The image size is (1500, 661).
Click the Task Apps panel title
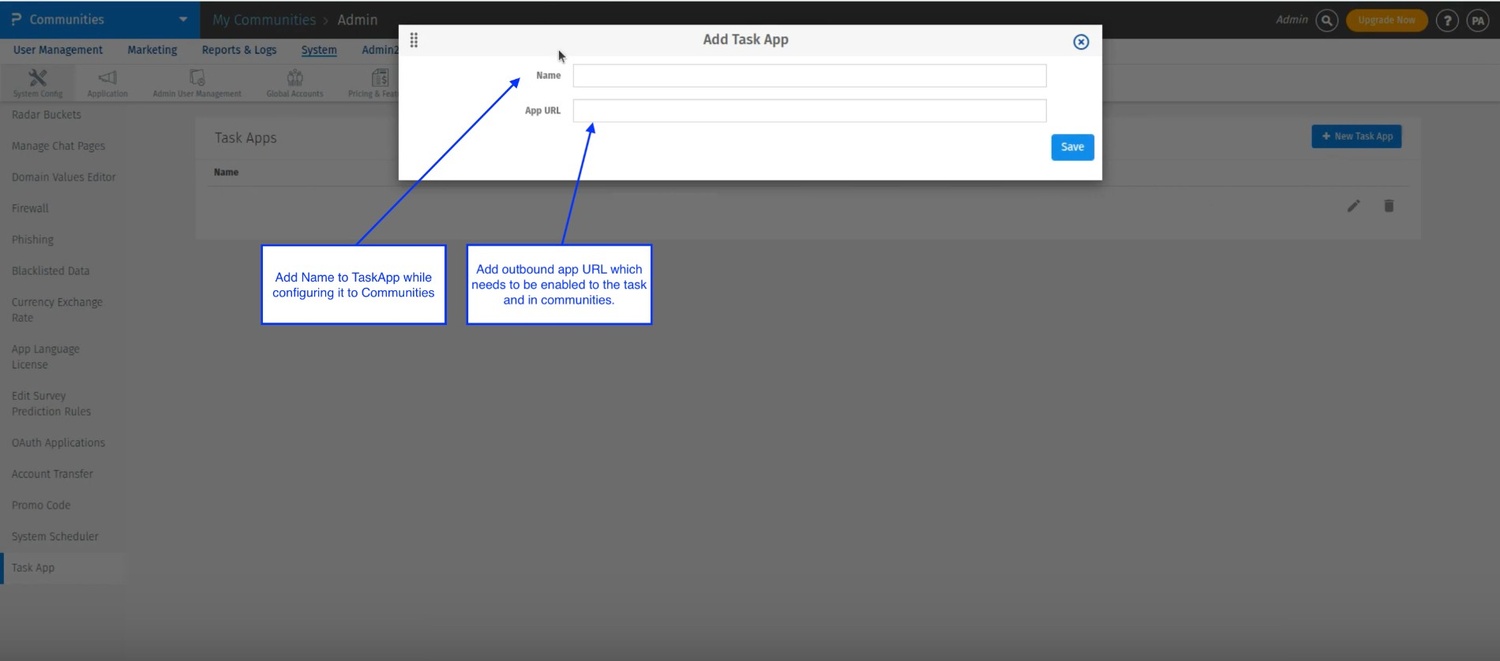point(246,138)
